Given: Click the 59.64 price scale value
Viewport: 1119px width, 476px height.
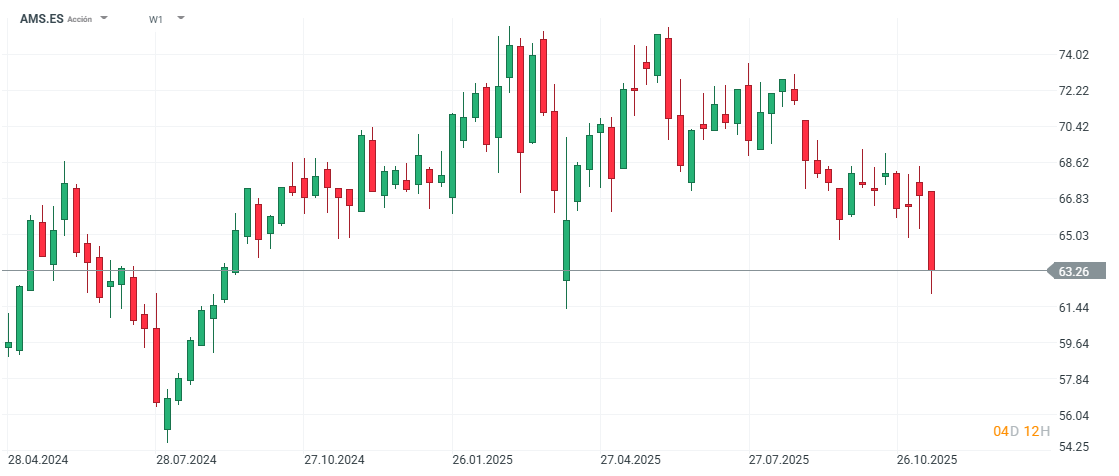Looking at the screenshot, I should click(1073, 344).
